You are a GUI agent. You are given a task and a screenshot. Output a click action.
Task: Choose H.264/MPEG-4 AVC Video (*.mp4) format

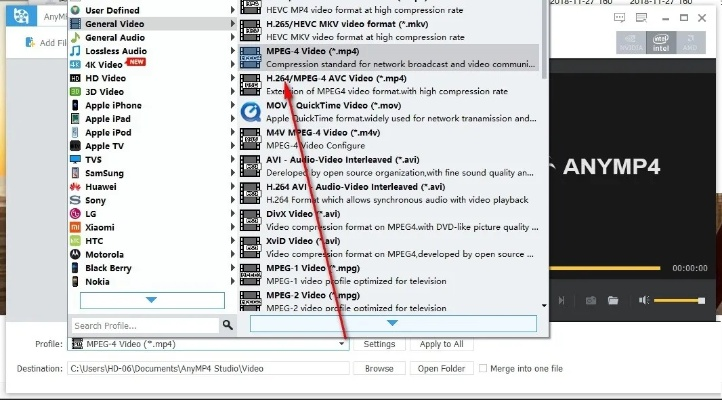pyautogui.click(x=336, y=78)
